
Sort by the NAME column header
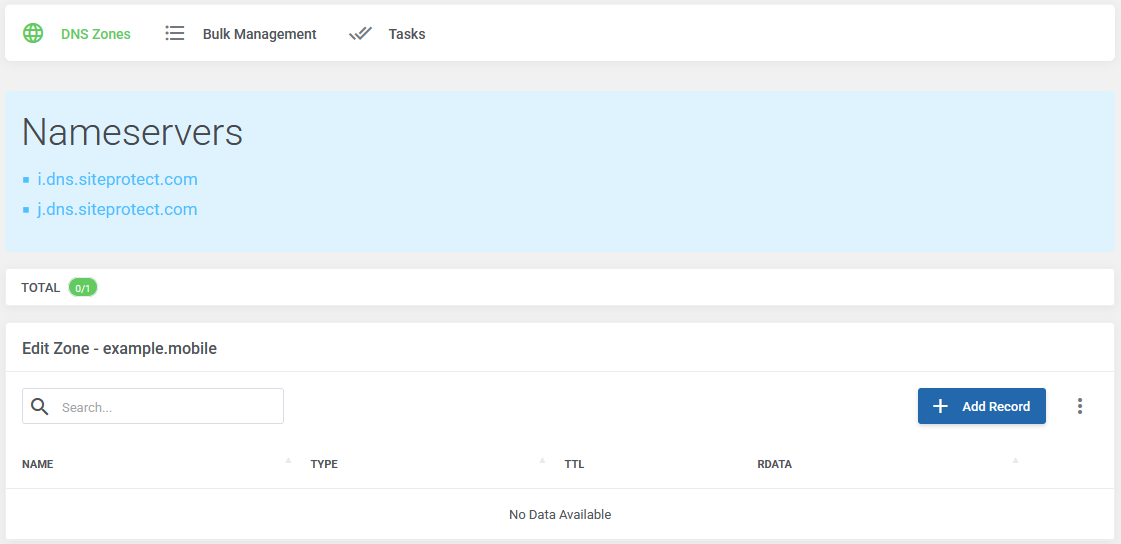click(38, 465)
